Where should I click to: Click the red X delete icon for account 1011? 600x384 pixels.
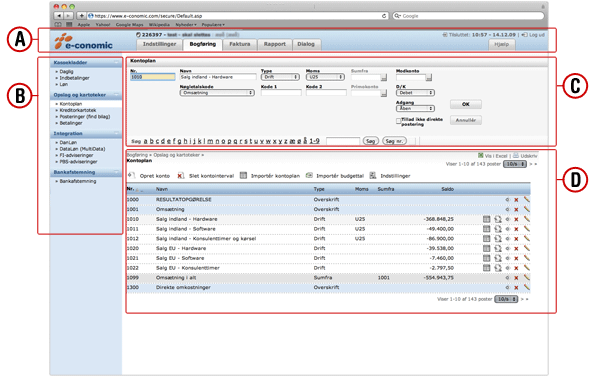click(x=516, y=229)
